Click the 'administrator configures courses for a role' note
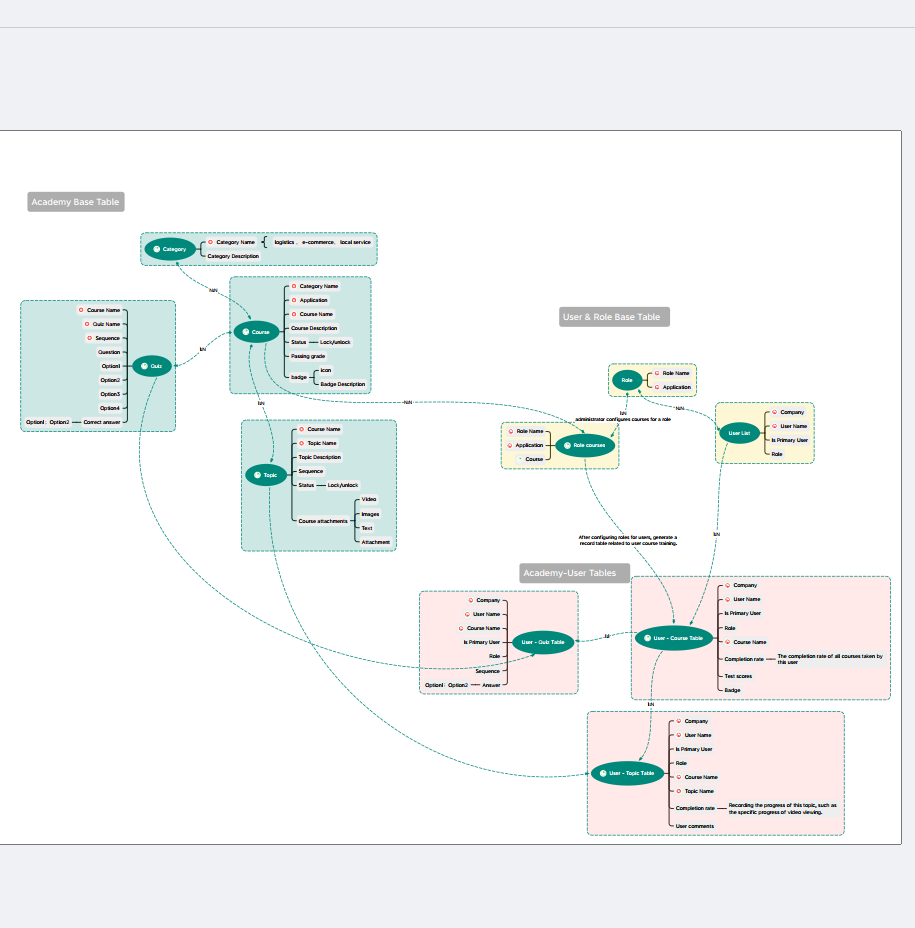Screen dimensions: 915x928 [622, 419]
